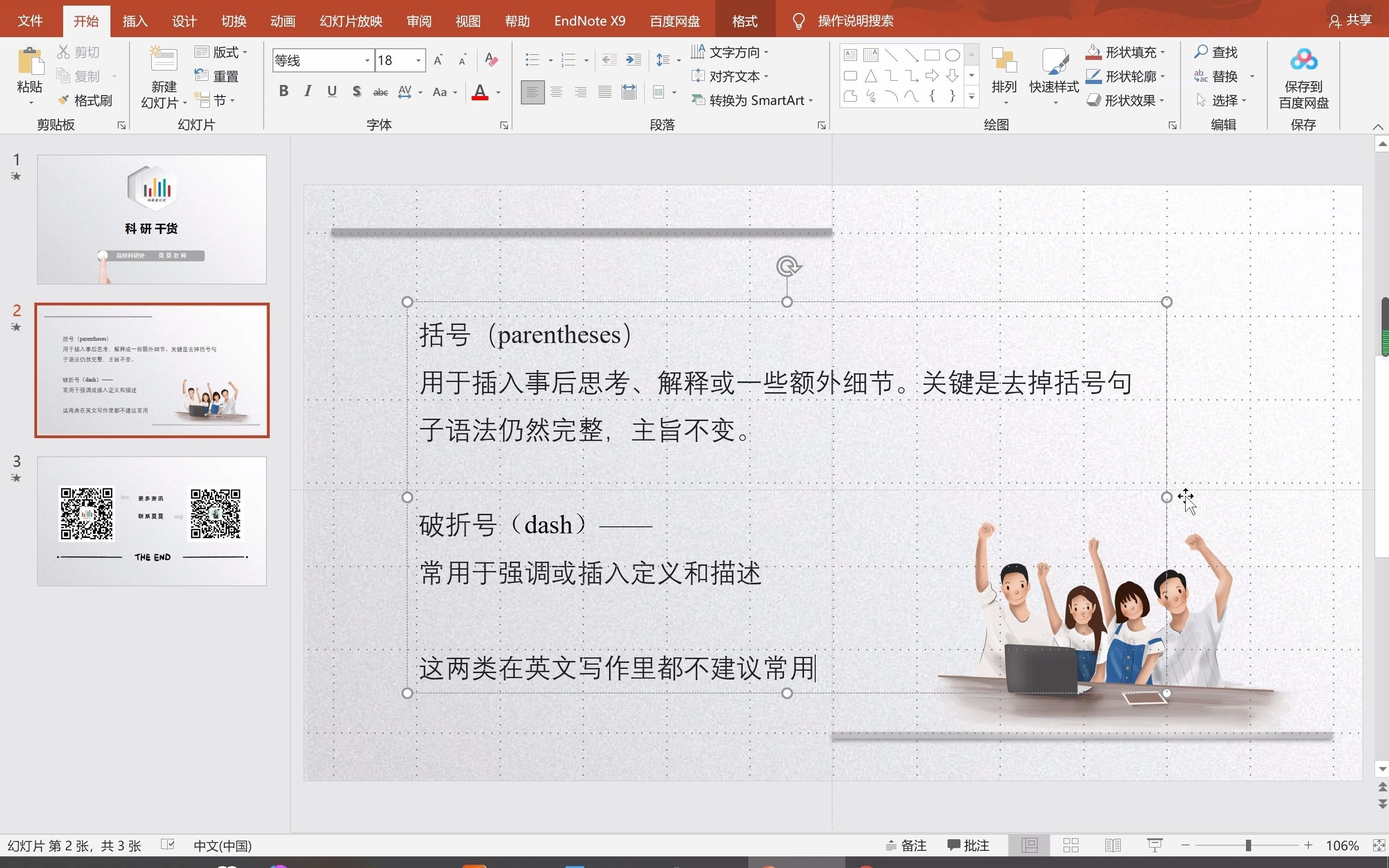Viewport: 1389px width, 868px height.
Task: Open the slide sorter view icon
Action: pos(1071,845)
